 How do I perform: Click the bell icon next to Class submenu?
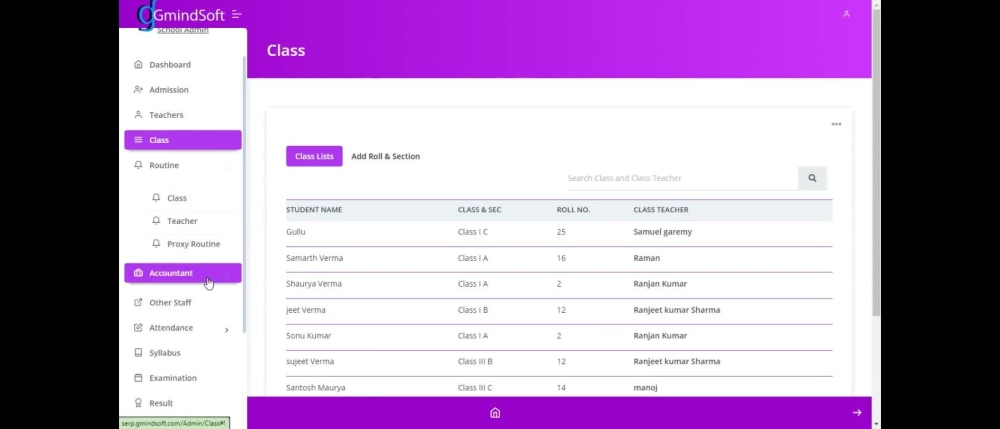point(156,198)
